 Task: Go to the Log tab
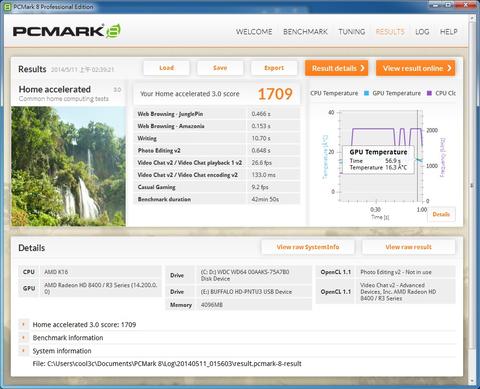pyautogui.click(x=422, y=32)
